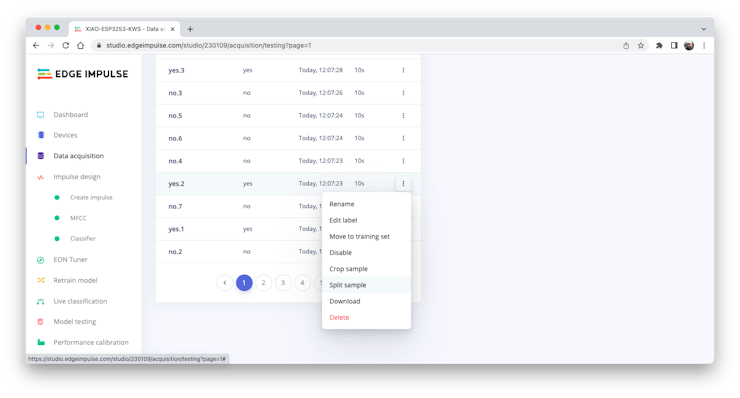The width and height of the screenshot is (740, 398).
Task: Open the three-dot menu for no.4
Action: point(403,161)
